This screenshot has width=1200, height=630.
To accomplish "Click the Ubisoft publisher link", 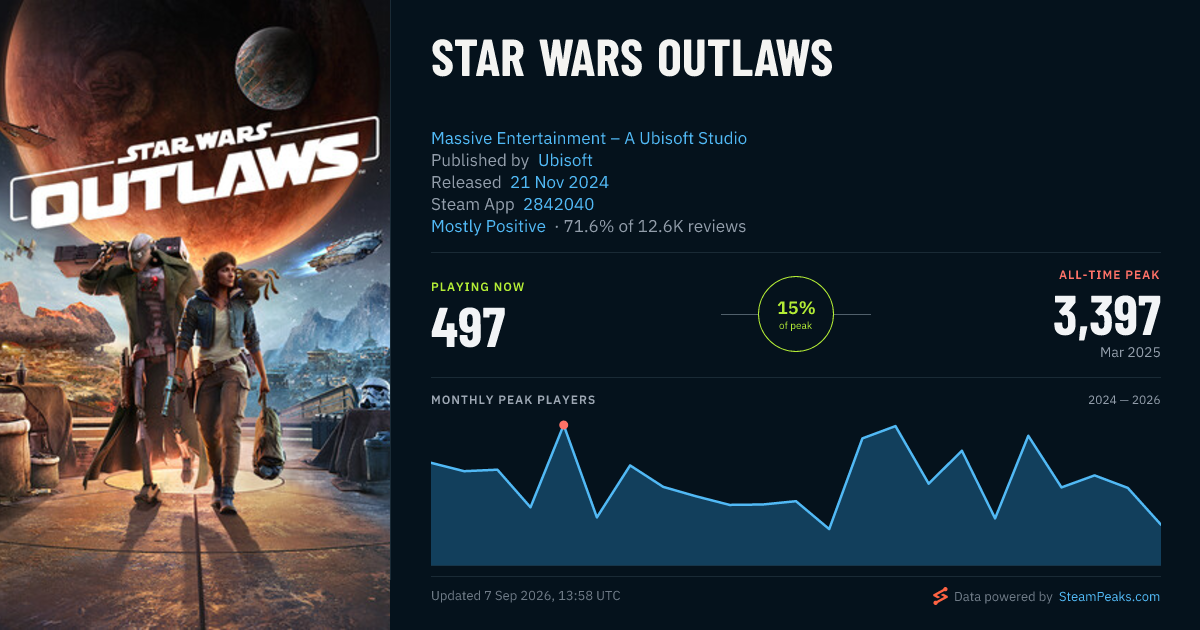I will [x=565, y=160].
